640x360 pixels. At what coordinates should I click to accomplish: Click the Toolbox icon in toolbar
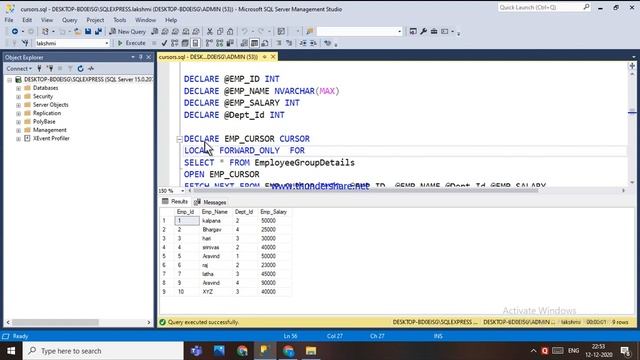[x=434, y=31]
